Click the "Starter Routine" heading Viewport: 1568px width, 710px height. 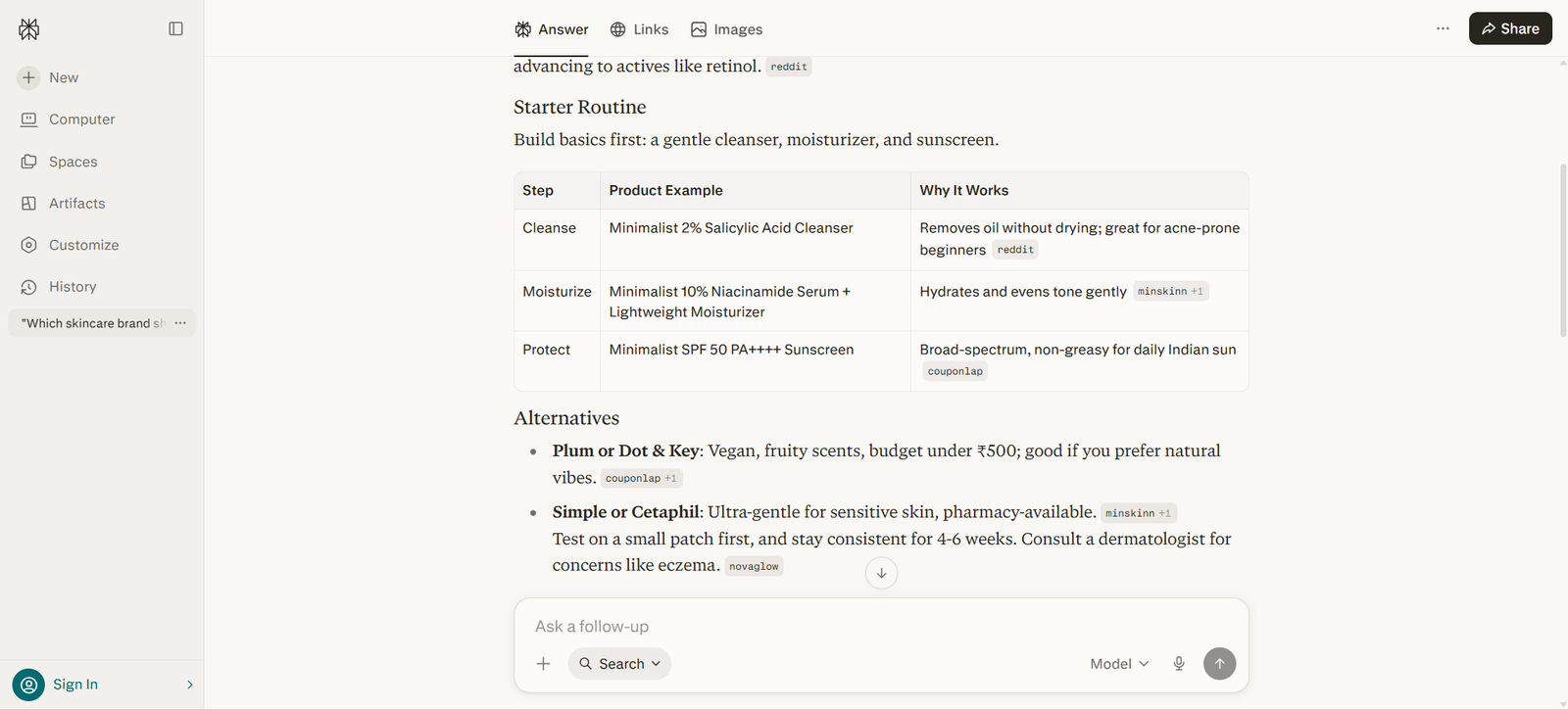(580, 107)
